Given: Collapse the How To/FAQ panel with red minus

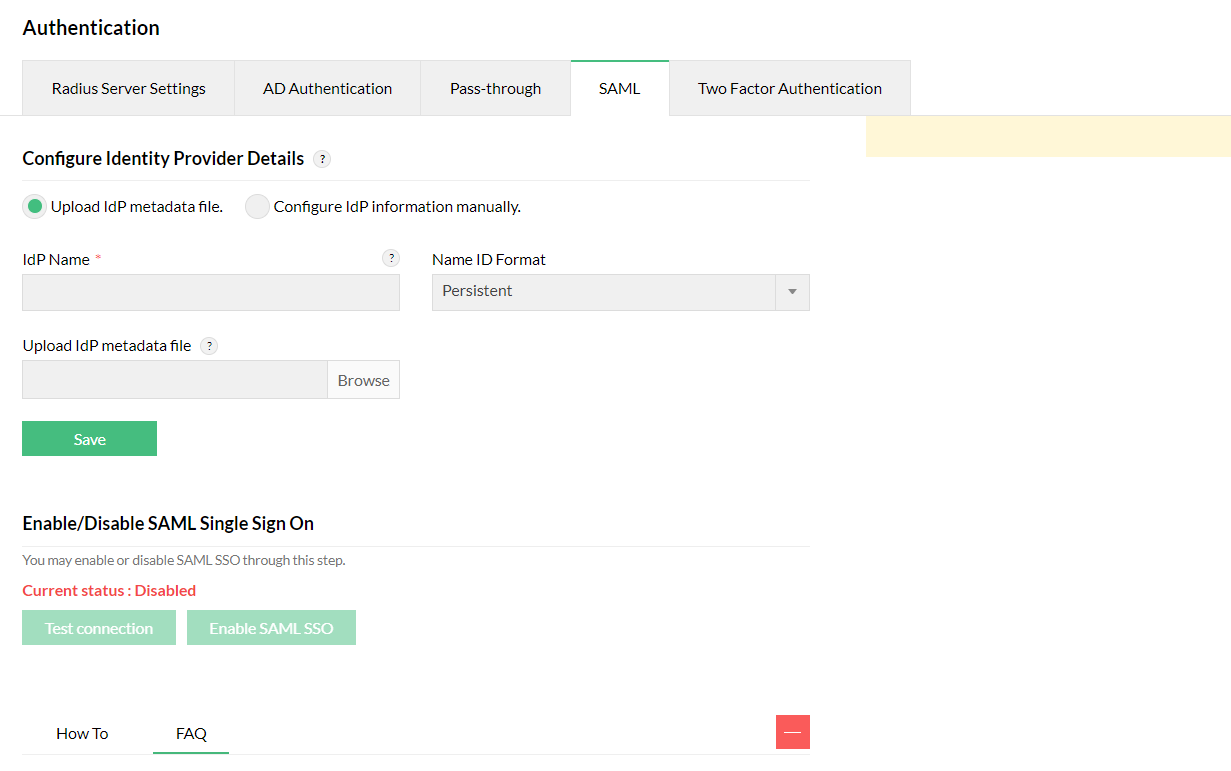Looking at the screenshot, I should [x=792, y=732].
